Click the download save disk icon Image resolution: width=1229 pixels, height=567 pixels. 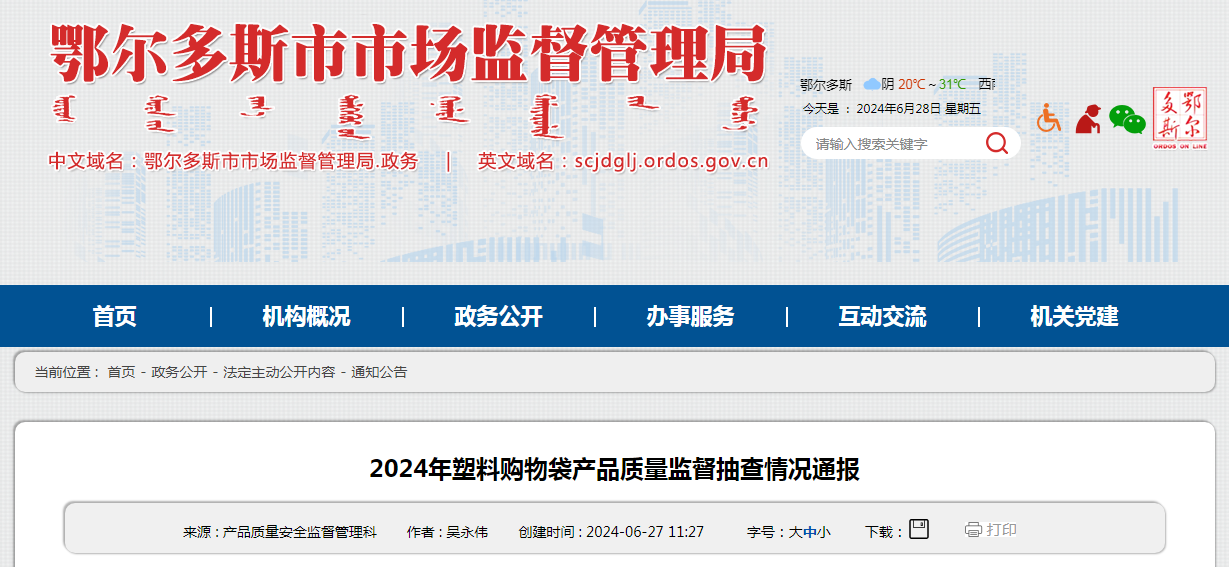[x=918, y=530]
